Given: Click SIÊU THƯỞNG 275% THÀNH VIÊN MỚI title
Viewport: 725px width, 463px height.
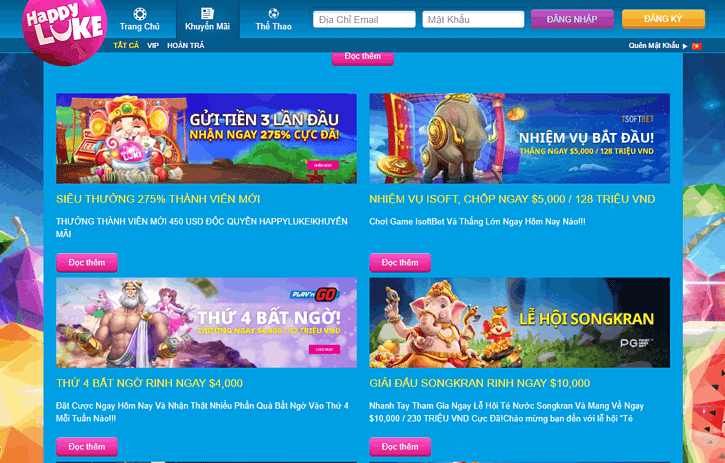Looking at the screenshot, I should coord(158,199).
